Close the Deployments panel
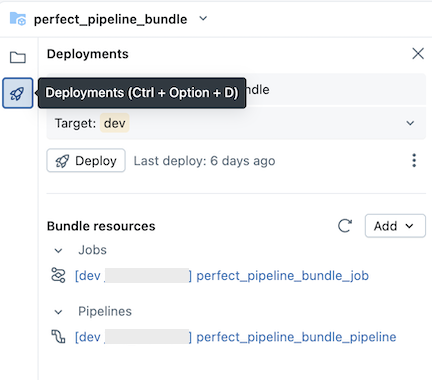Screen dimensions: 432x380 [418, 53]
